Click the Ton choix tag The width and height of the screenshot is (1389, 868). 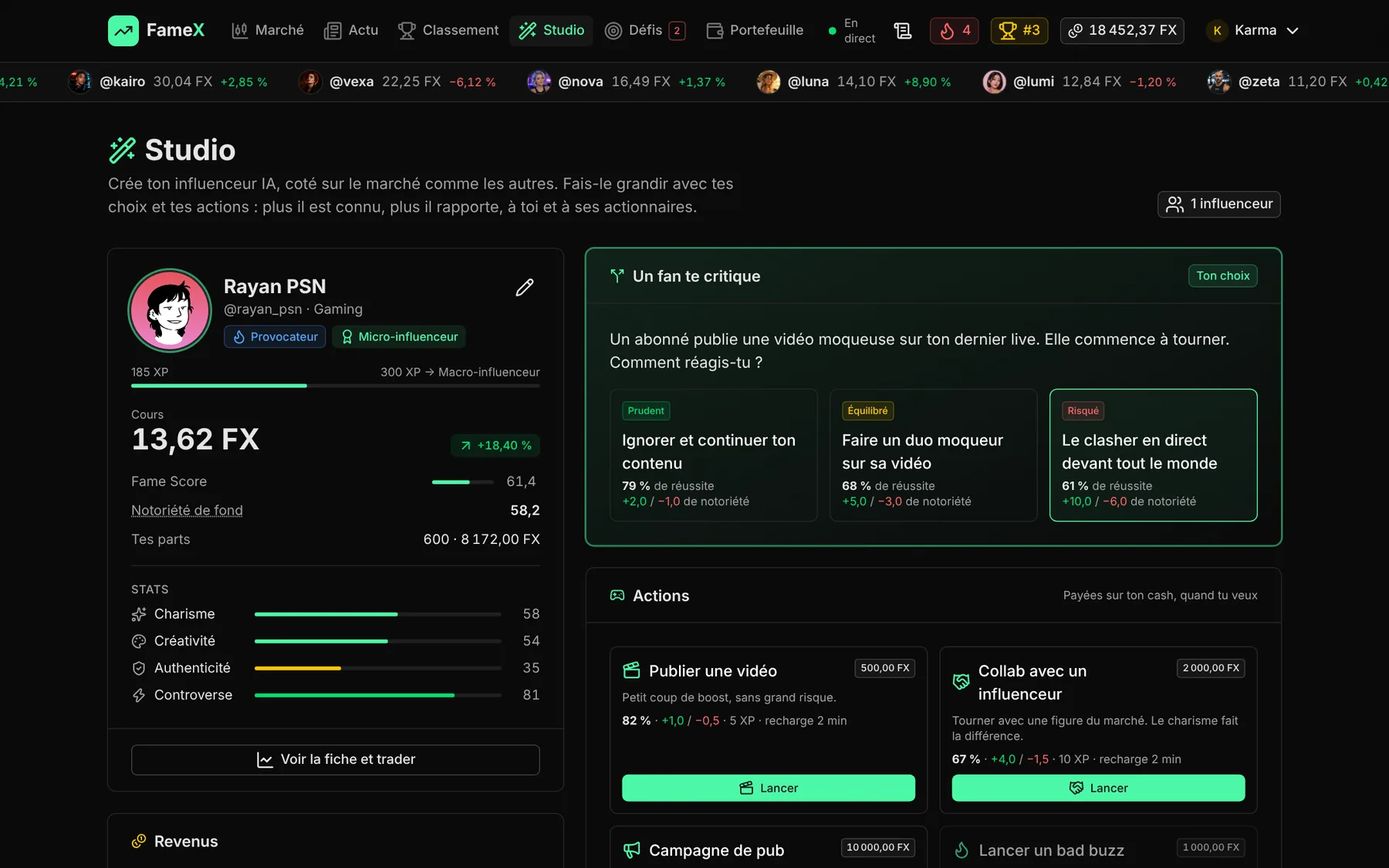(x=1223, y=276)
